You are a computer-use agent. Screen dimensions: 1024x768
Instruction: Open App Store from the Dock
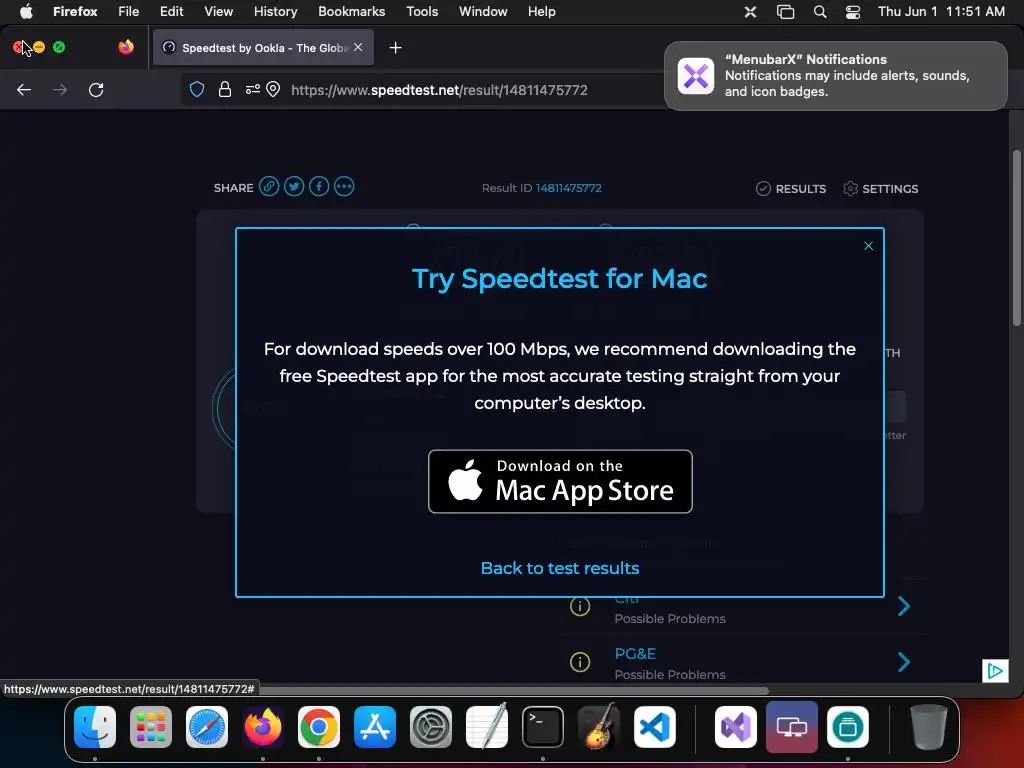[375, 727]
